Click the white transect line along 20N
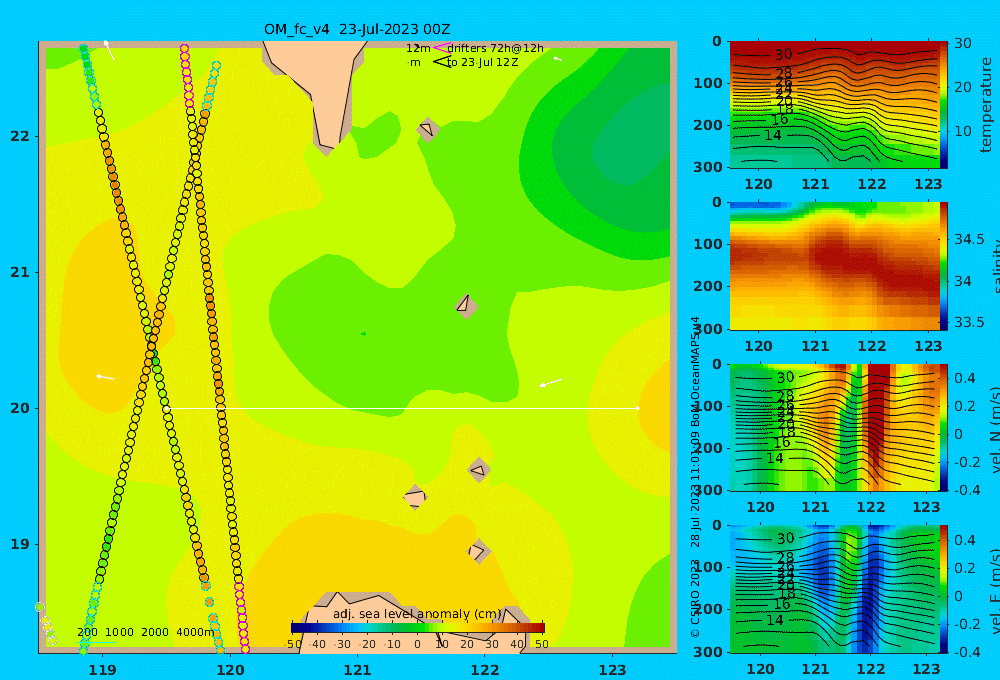The width and height of the screenshot is (1000, 680). 402,408
